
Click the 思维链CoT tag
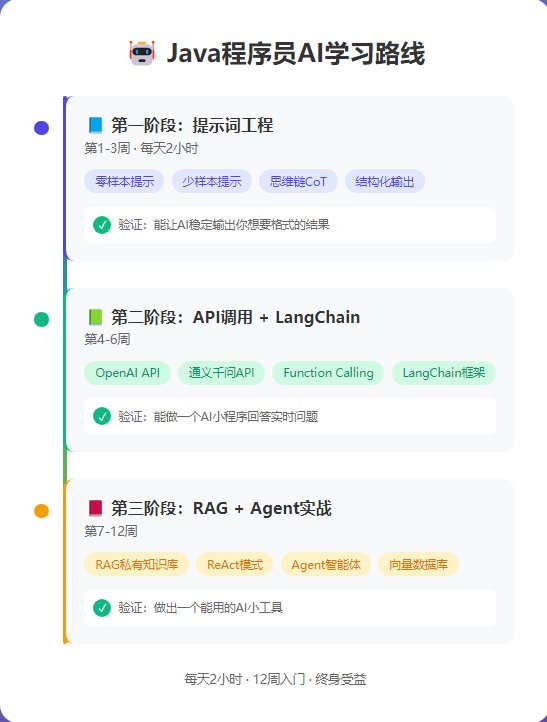click(x=298, y=181)
